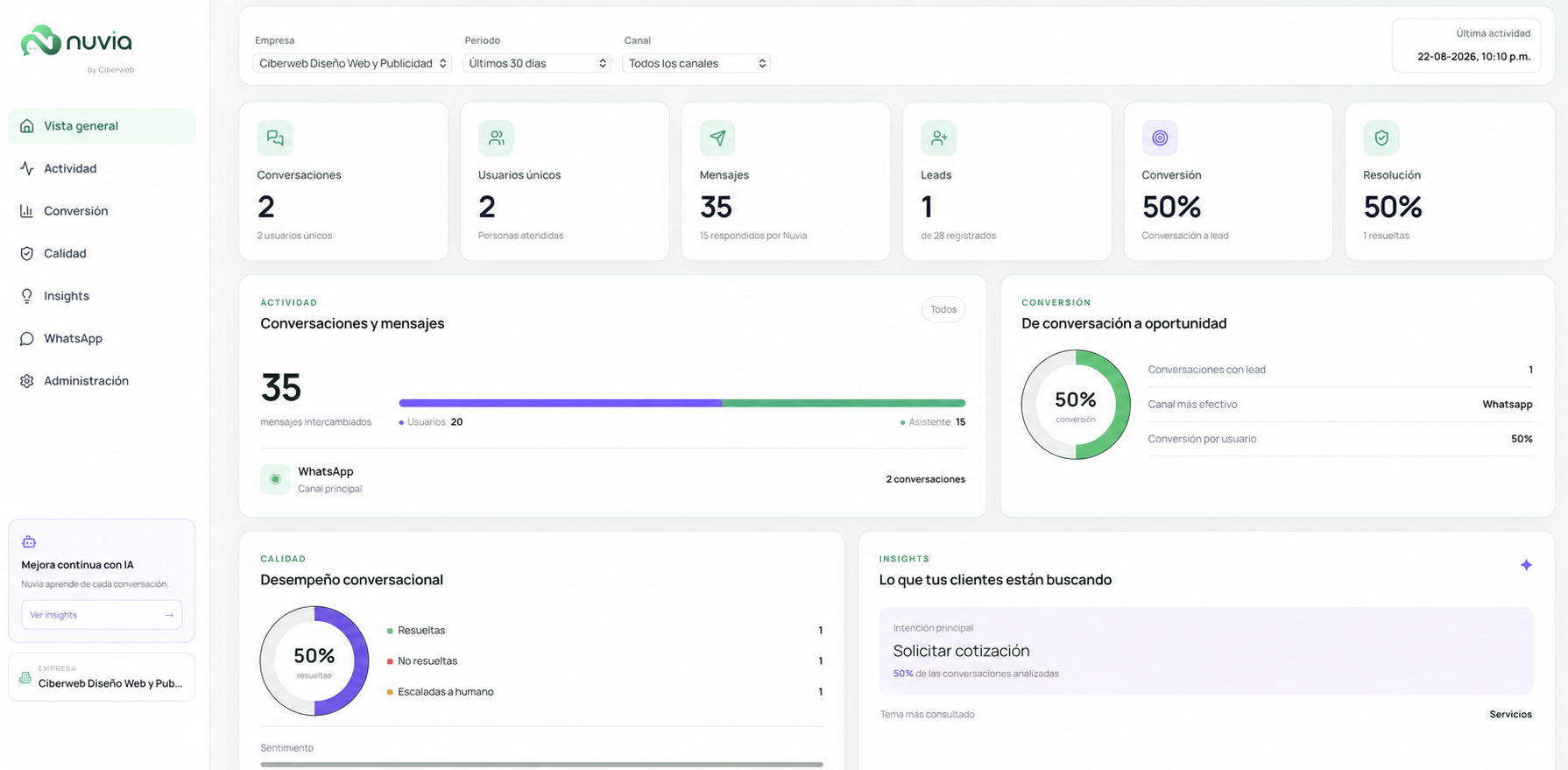Click the Resueltas green legend dot
The image size is (1568, 770).
tap(390, 631)
